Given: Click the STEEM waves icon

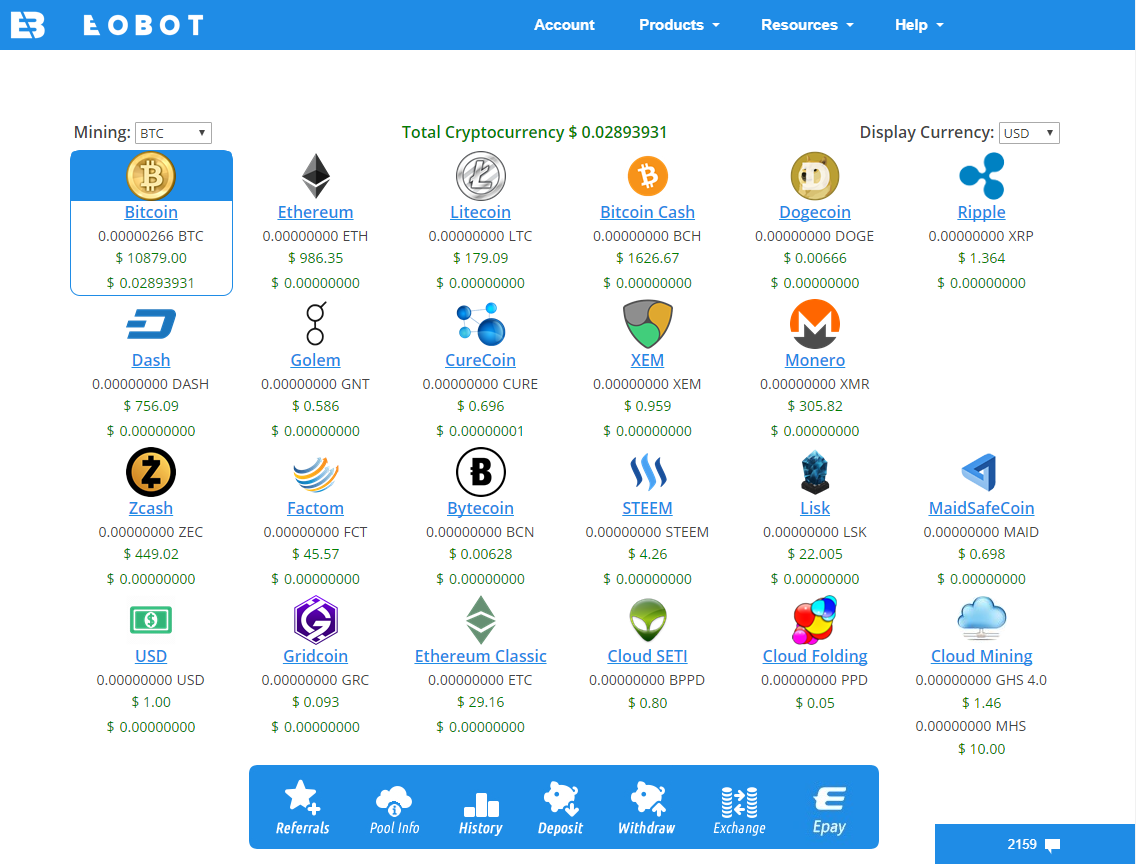Looking at the screenshot, I should (647, 472).
